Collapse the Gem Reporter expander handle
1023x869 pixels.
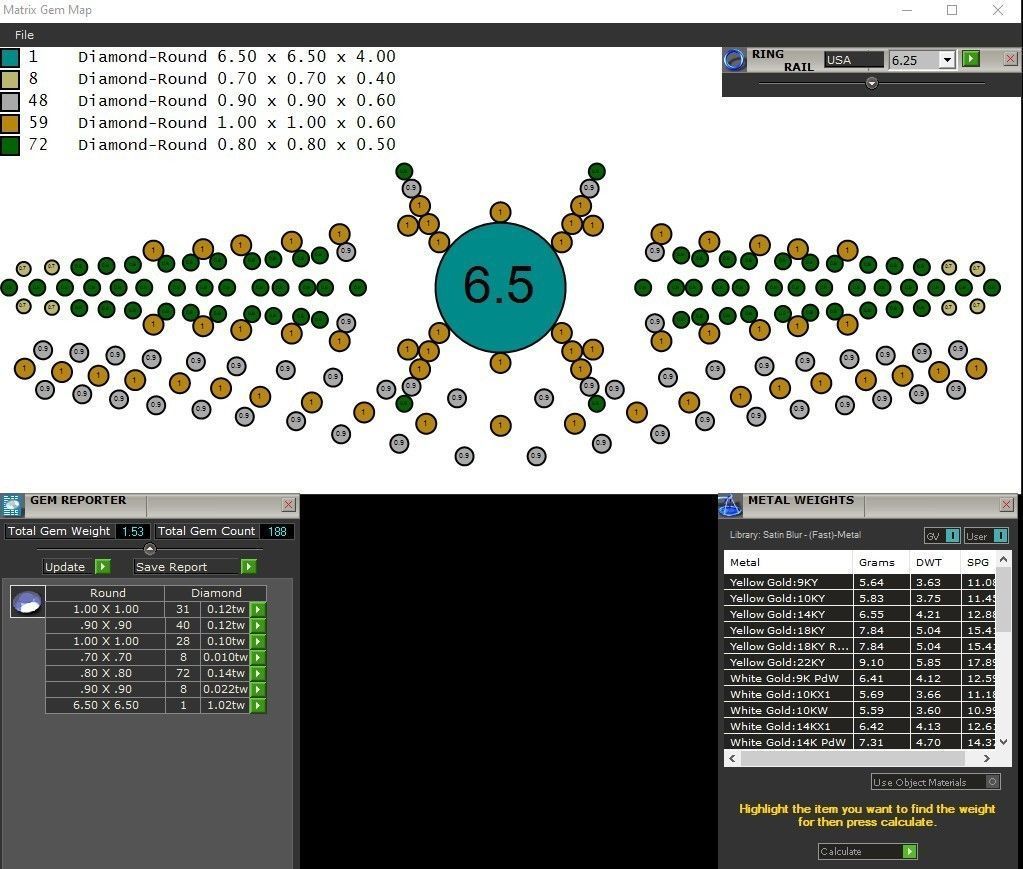[x=149, y=549]
